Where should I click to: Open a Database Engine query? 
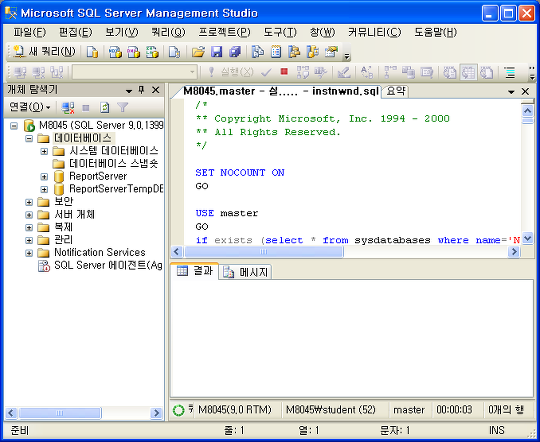(x=92, y=52)
